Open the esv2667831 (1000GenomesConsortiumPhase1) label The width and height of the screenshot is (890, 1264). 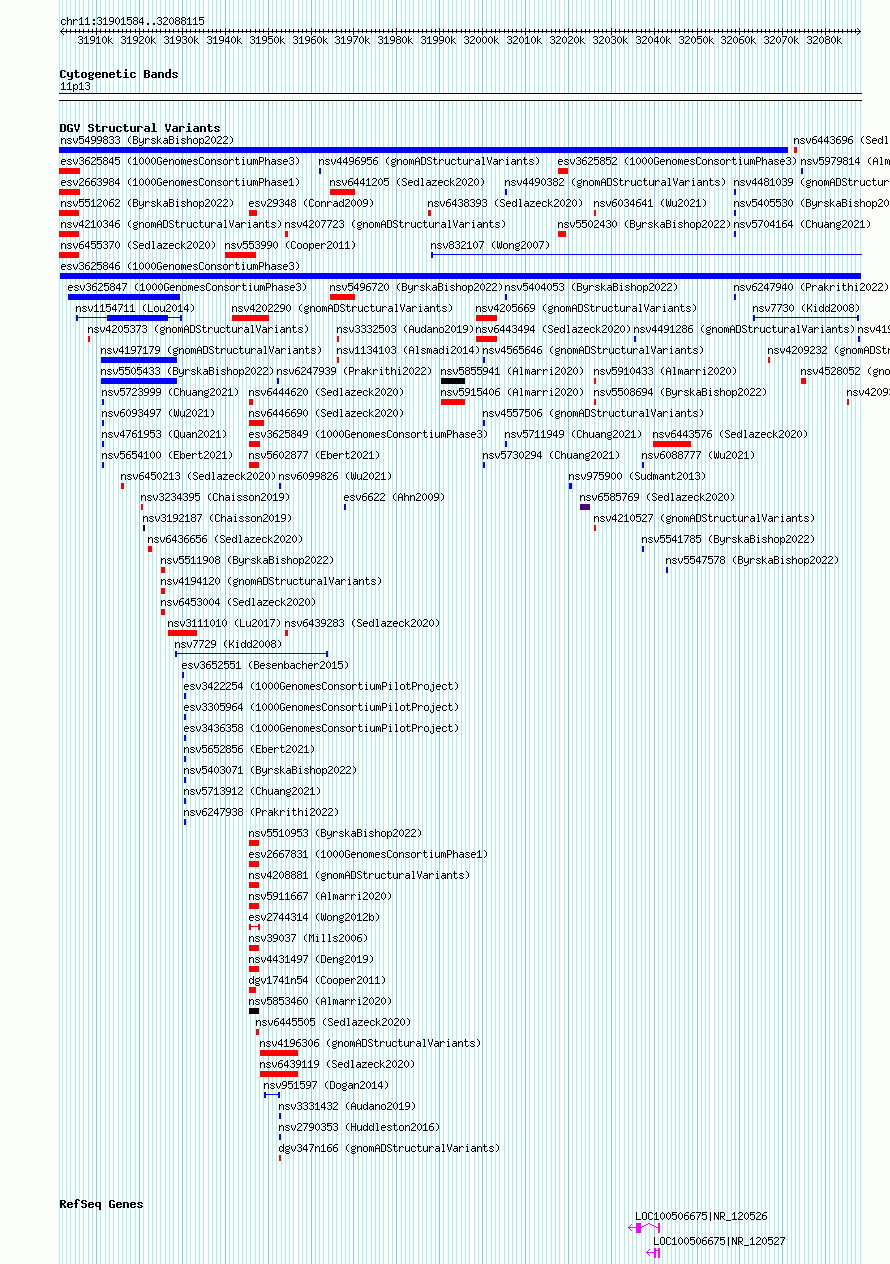coord(369,854)
